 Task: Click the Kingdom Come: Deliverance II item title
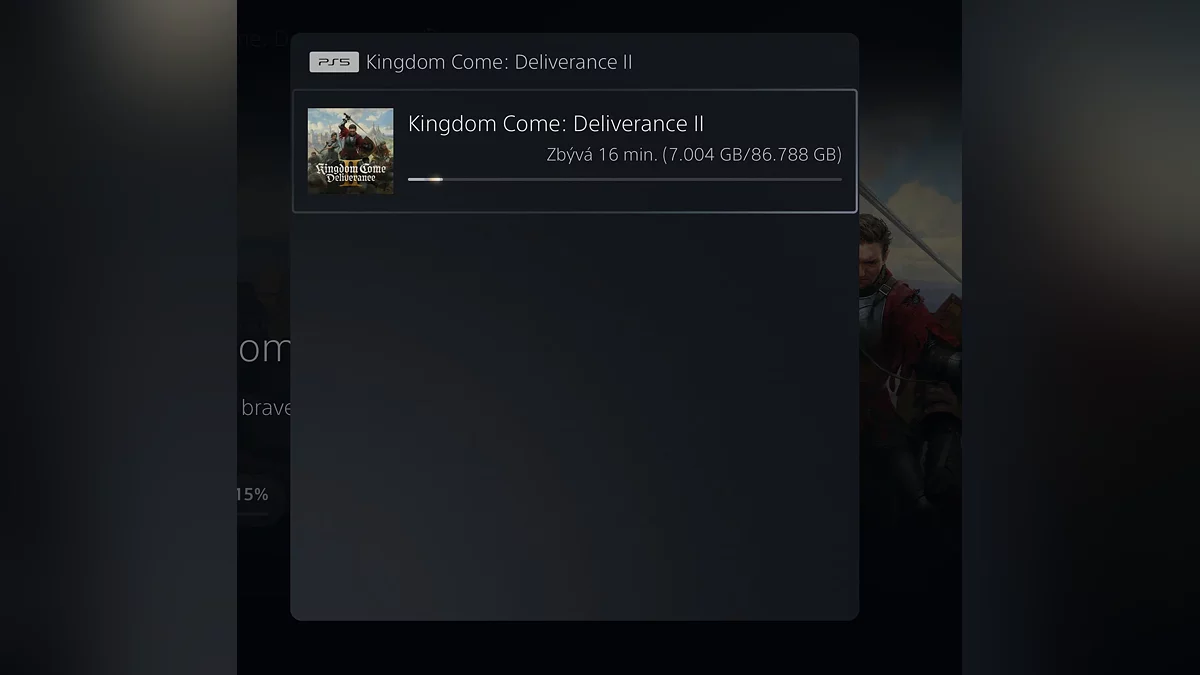pyautogui.click(x=556, y=124)
